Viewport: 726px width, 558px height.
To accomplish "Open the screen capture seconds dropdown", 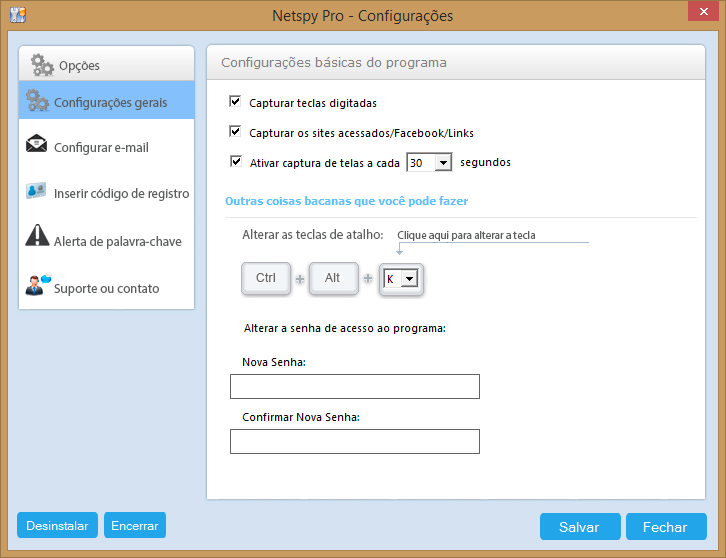I will (x=443, y=163).
